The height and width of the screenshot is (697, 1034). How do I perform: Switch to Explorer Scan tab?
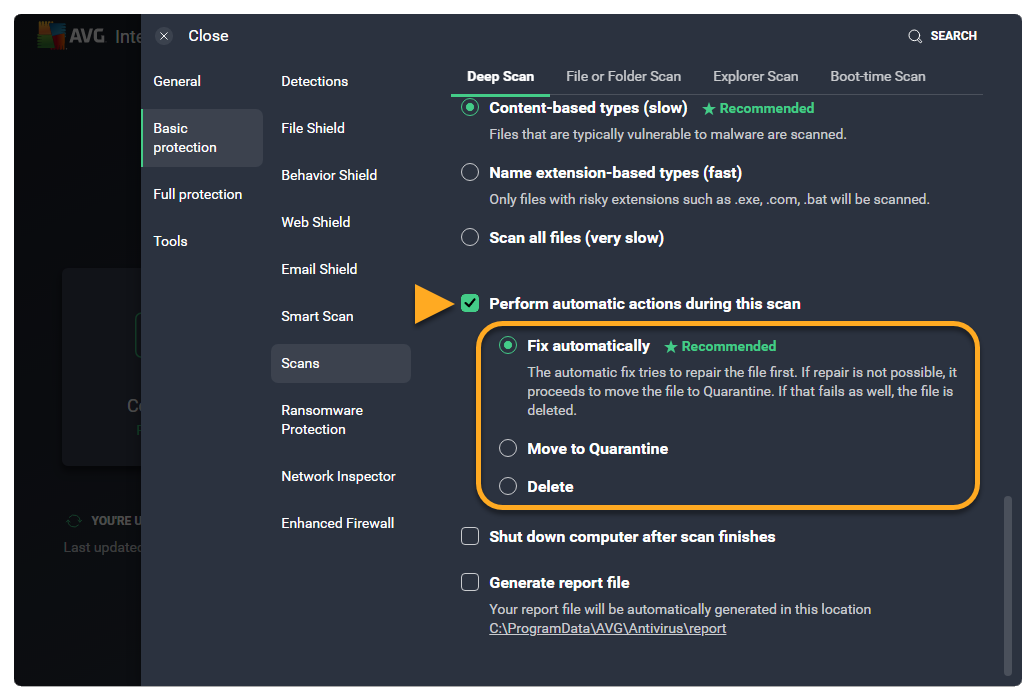755,77
